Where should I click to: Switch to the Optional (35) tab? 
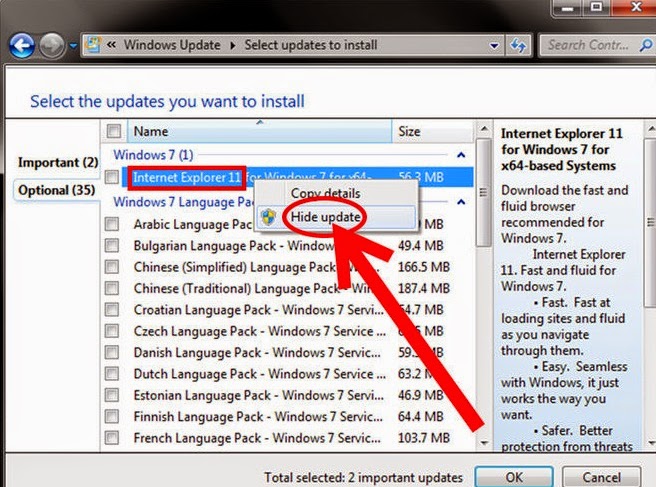pyautogui.click(x=57, y=190)
